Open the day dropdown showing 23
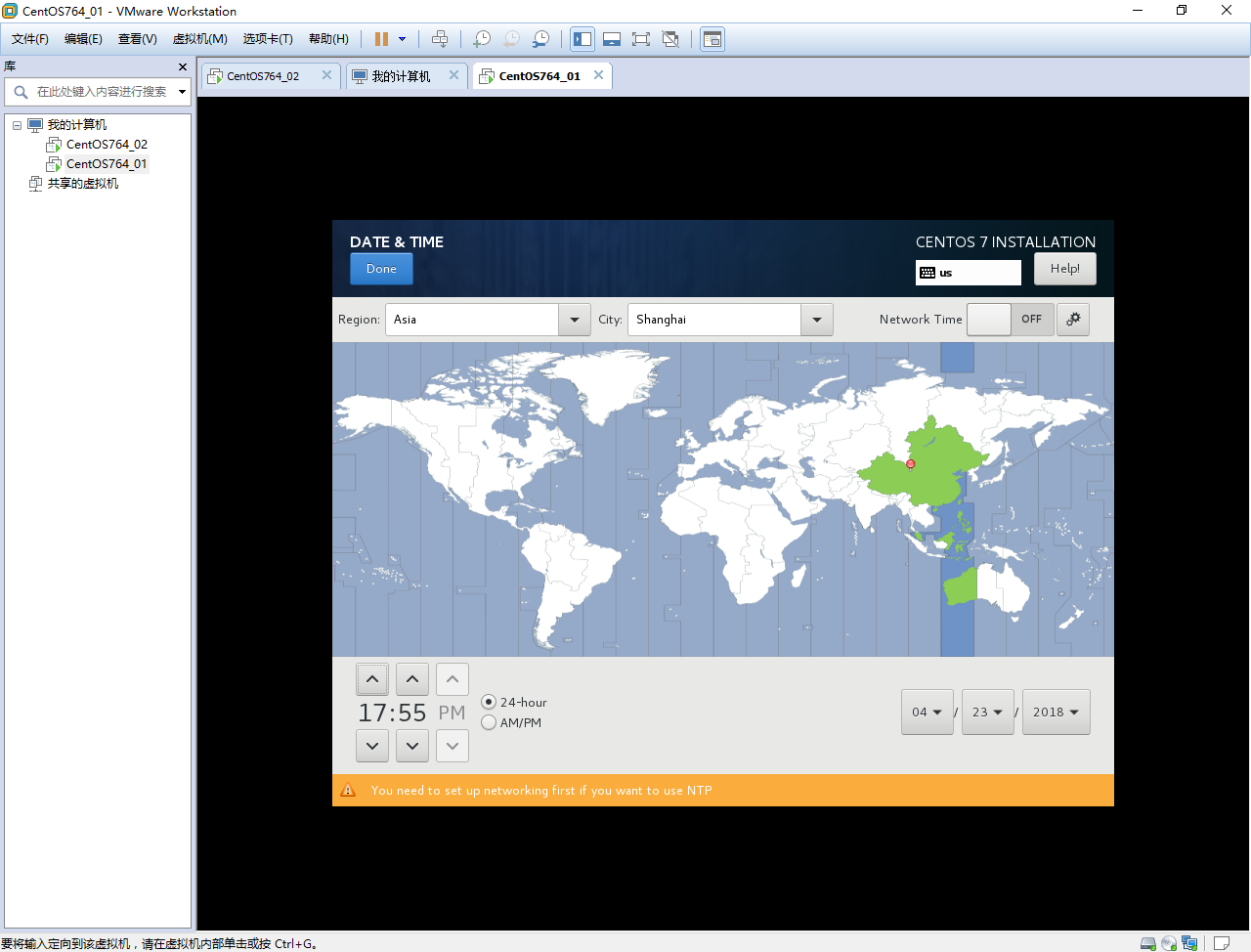Screen dimensions: 1251x952 pos(987,712)
